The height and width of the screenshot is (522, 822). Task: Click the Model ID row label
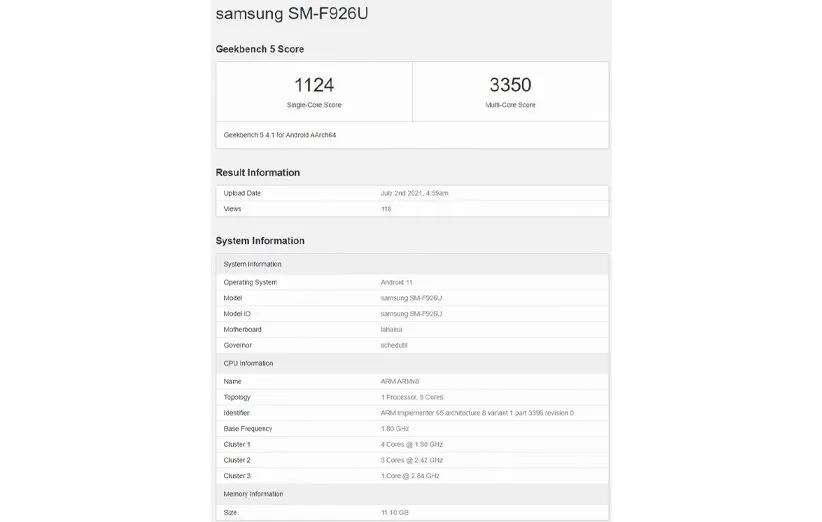(237, 314)
